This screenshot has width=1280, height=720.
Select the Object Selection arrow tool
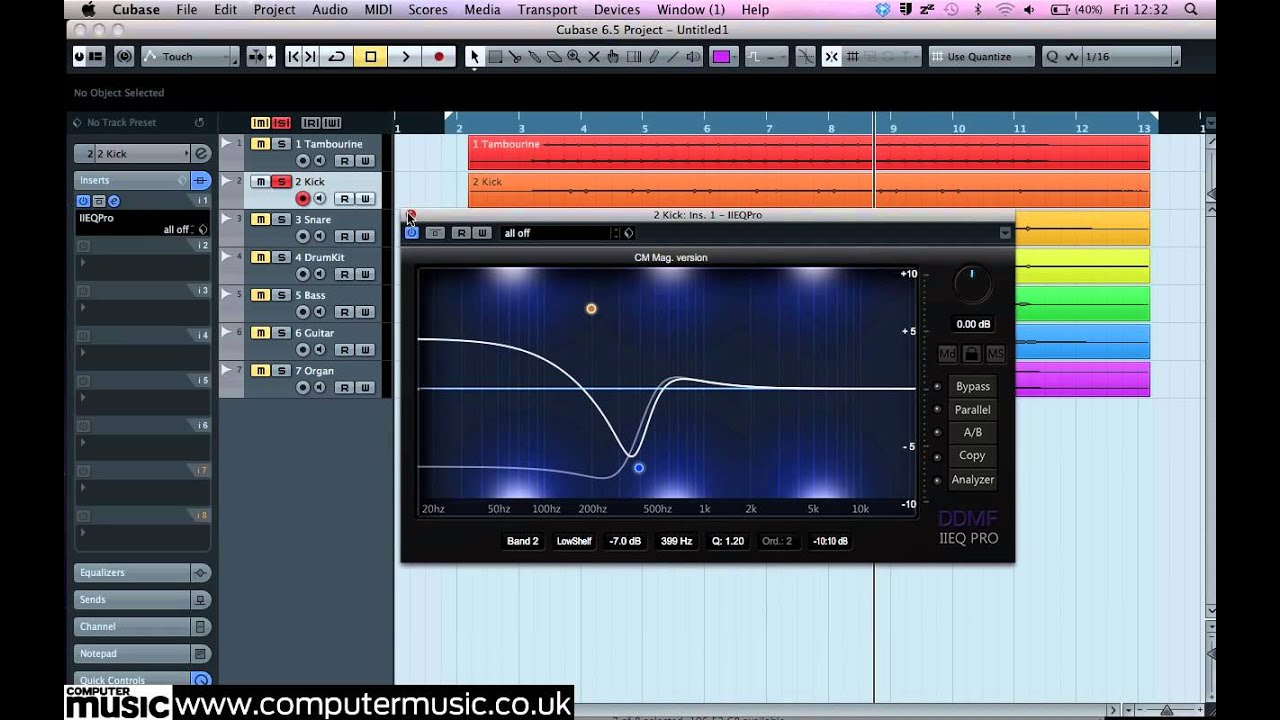pyautogui.click(x=475, y=57)
